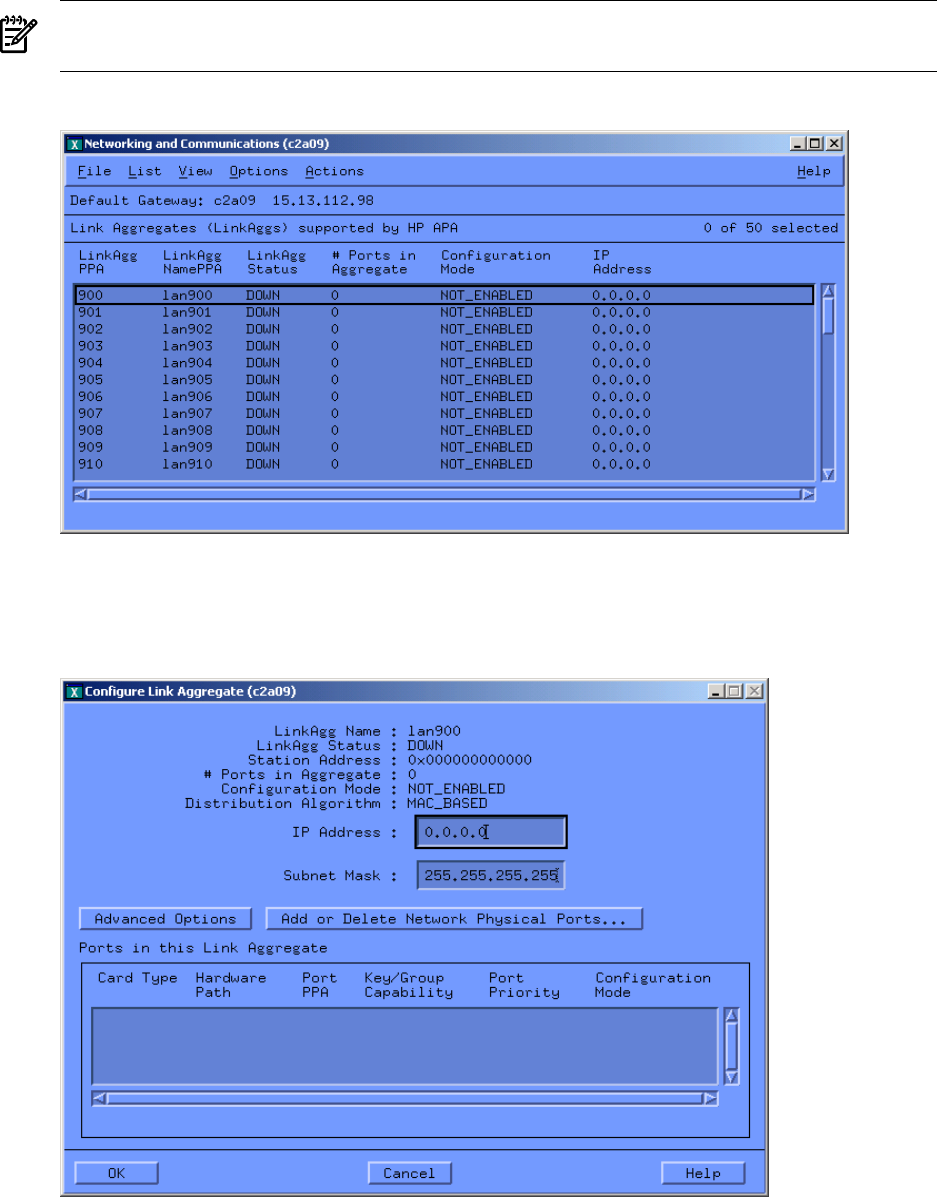Select the lan902 link aggregate row
Image resolution: width=937 pixels, height=1197 pixels.
(444, 329)
